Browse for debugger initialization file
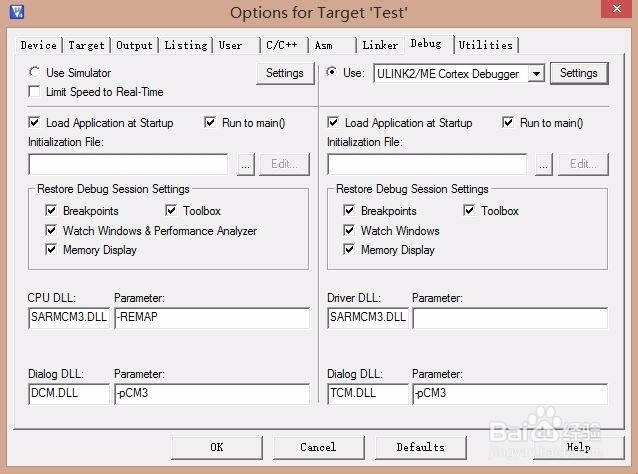This screenshot has width=638, height=474. 544,164
